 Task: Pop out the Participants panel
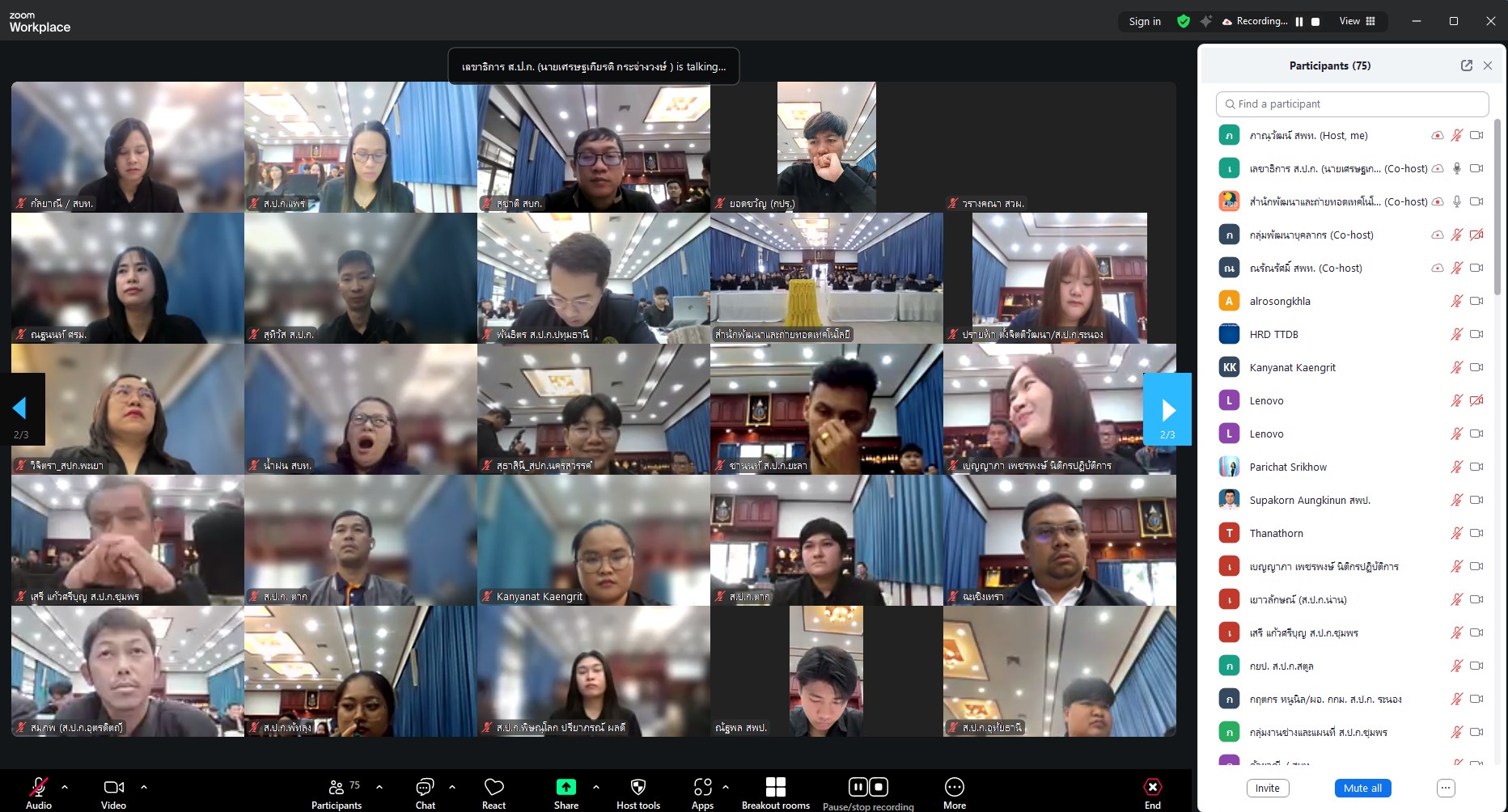[1466, 66]
